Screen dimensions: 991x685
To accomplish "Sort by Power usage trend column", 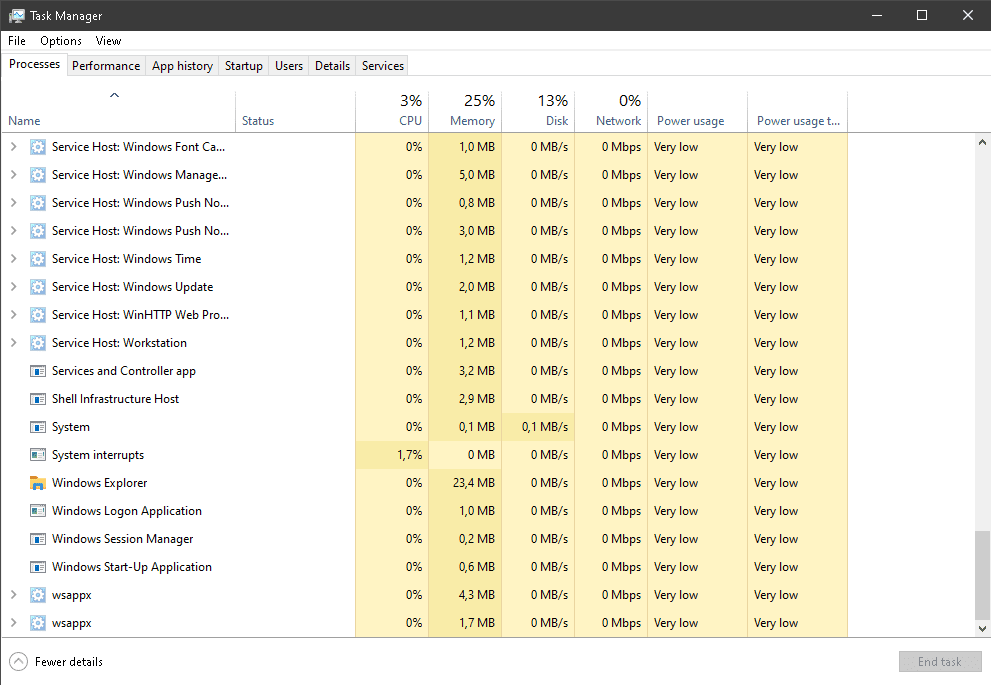I will [798, 111].
